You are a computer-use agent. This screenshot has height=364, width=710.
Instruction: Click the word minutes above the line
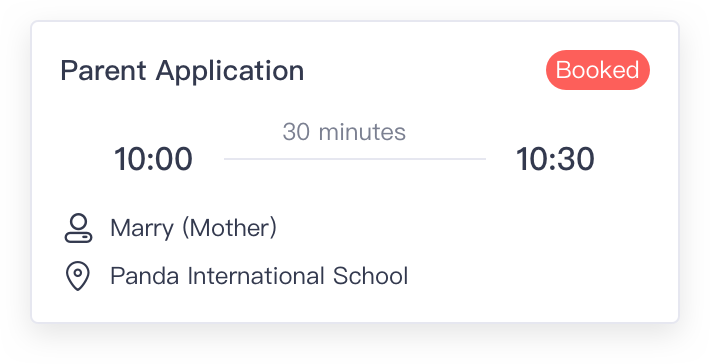point(362,132)
